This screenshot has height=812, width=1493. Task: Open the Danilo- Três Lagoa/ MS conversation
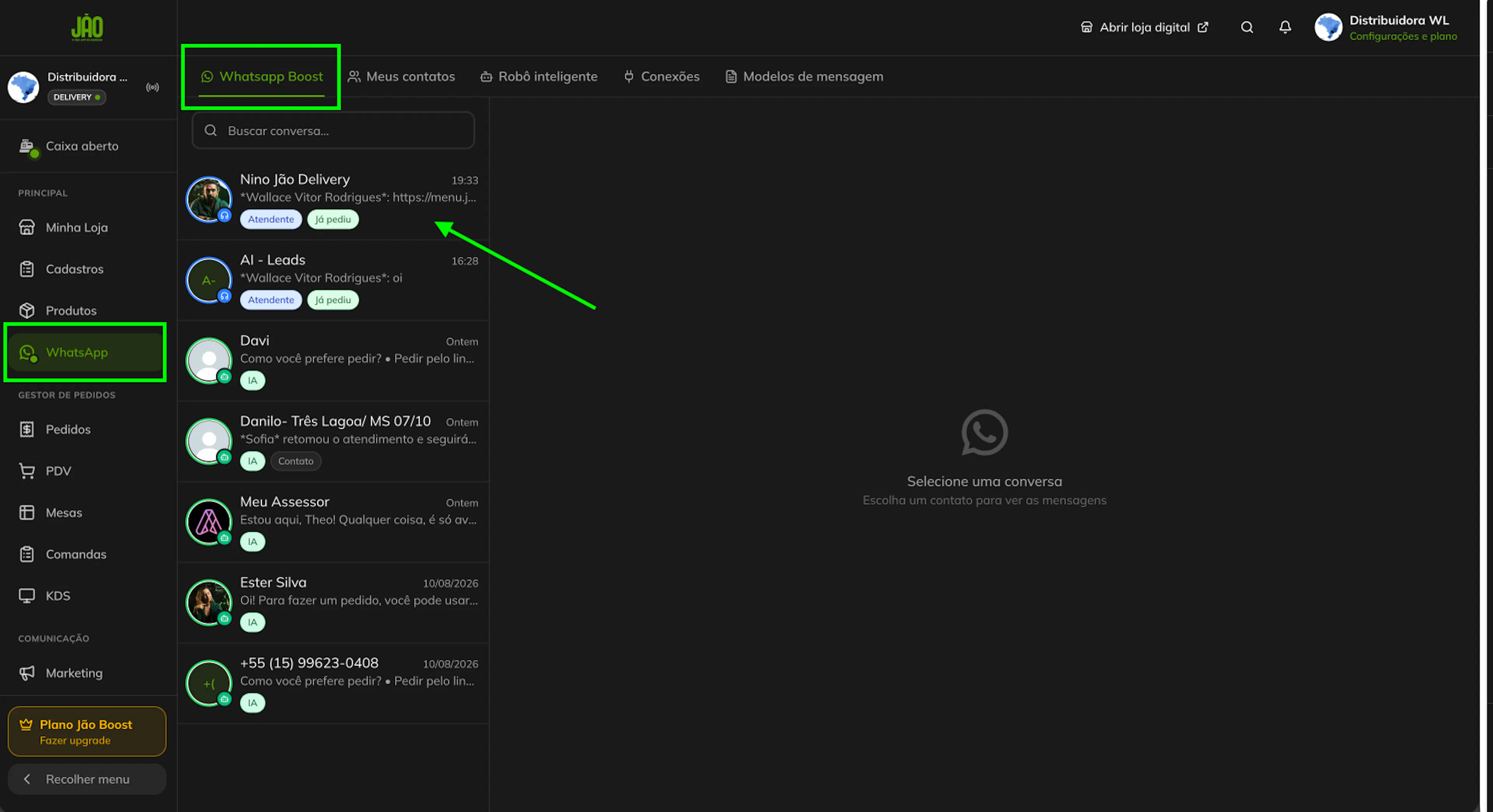(x=333, y=442)
